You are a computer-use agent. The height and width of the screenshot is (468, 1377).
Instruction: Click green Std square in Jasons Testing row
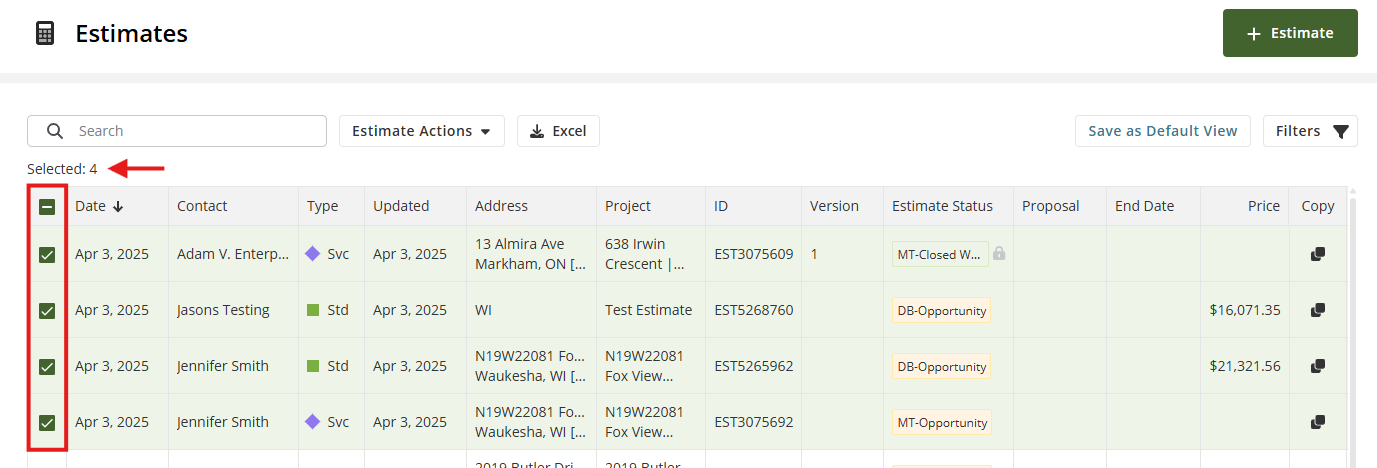coord(312,310)
